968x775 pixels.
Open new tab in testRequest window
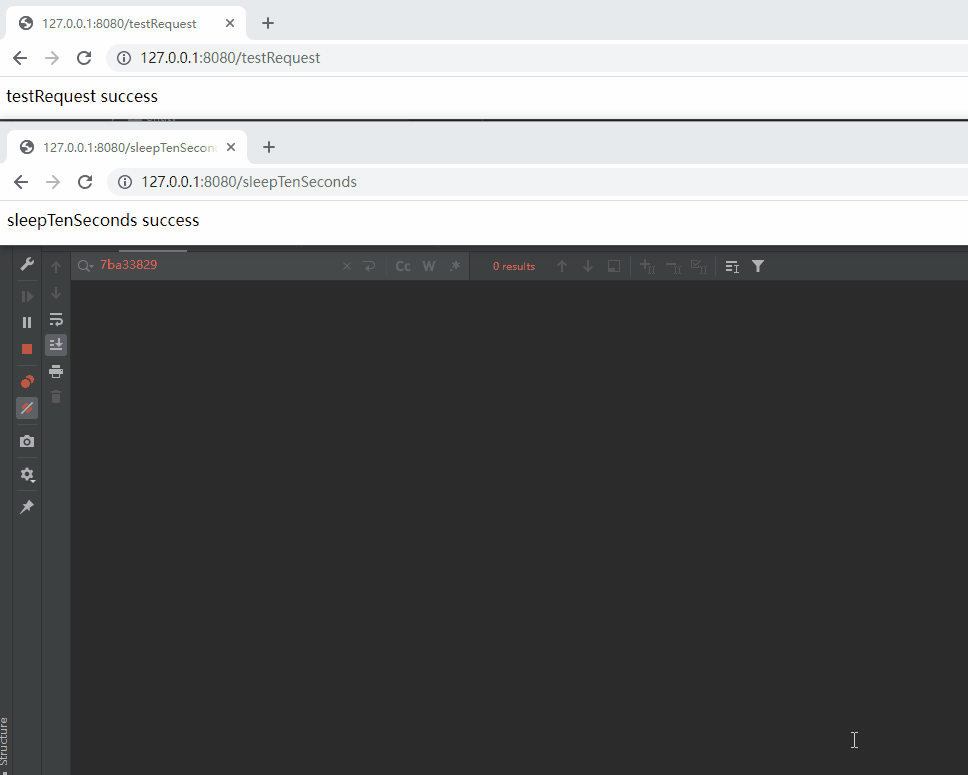(x=267, y=23)
